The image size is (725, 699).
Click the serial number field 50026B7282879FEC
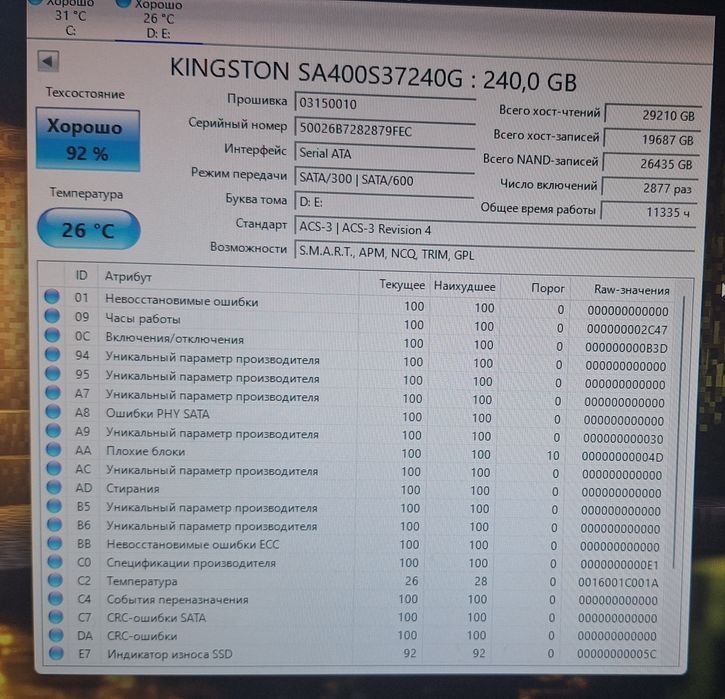385,129
